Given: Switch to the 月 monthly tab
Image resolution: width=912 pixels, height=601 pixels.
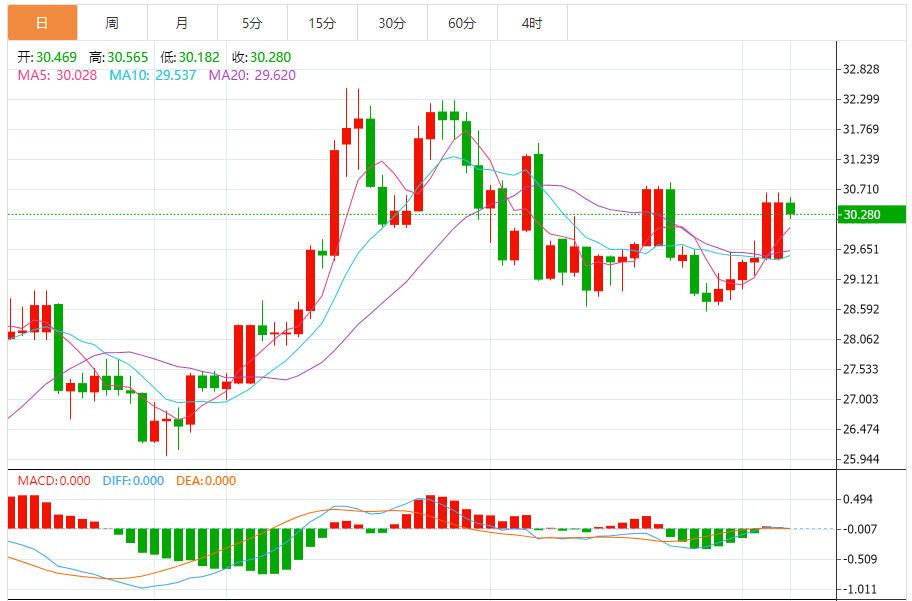Looking at the screenshot, I should point(182,23).
